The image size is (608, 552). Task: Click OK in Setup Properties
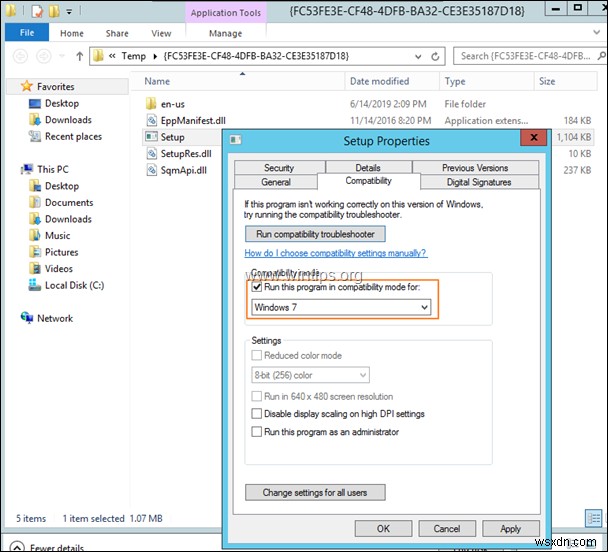(383, 528)
